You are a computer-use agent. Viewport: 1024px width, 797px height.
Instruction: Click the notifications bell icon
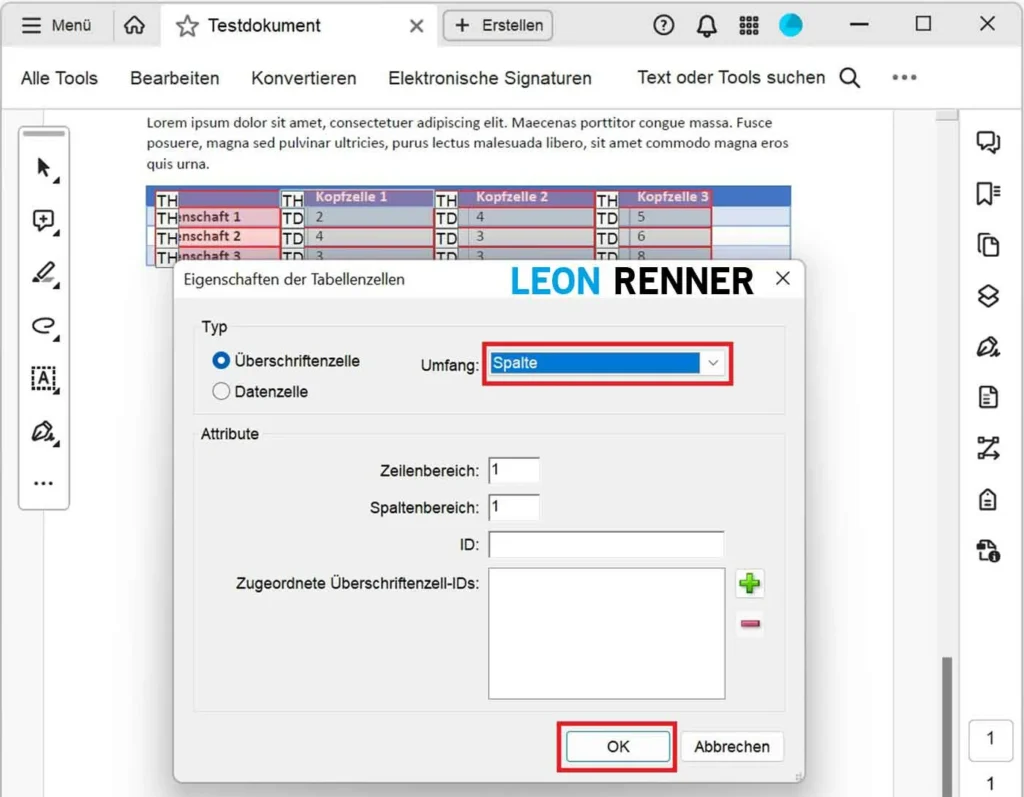pyautogui.click(x=706, y=25)
